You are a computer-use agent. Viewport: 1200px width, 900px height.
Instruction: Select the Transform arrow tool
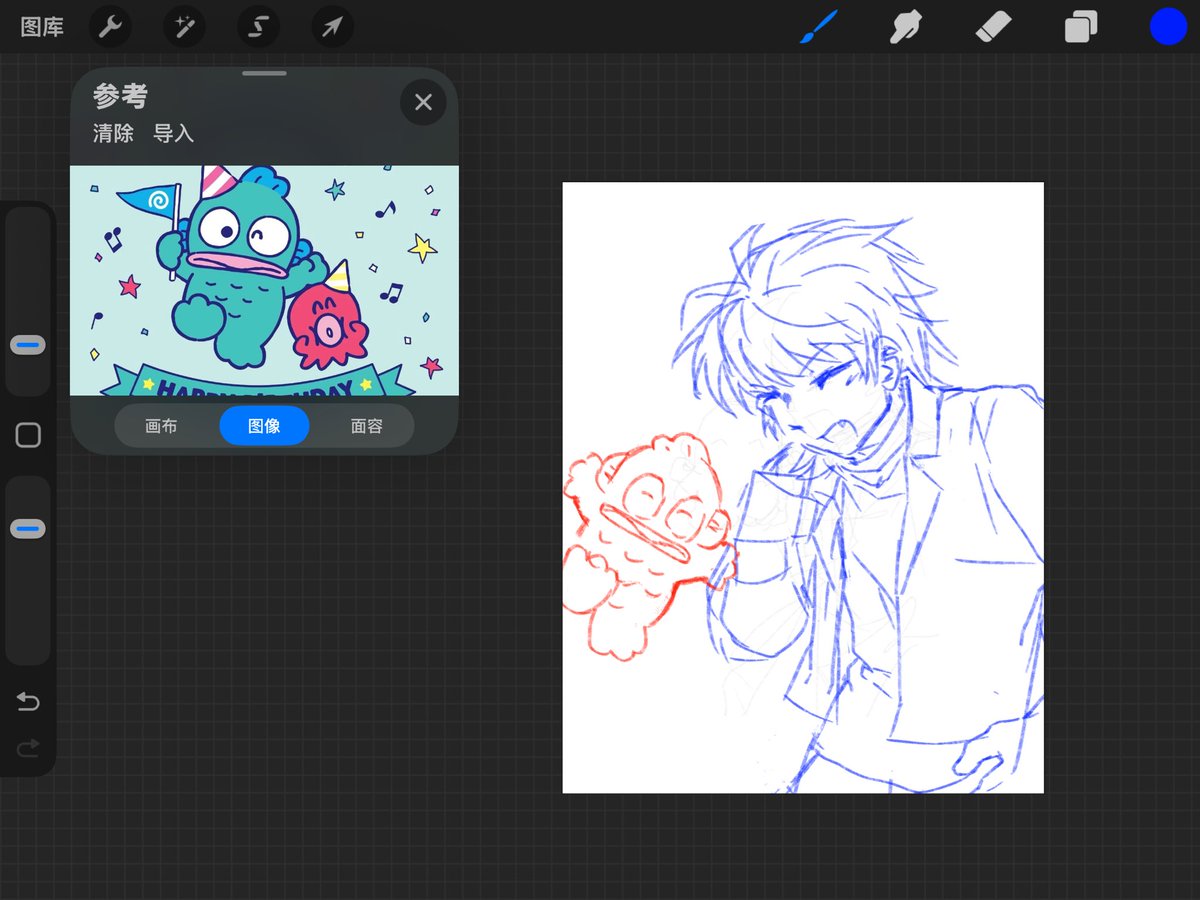point(332,27)
